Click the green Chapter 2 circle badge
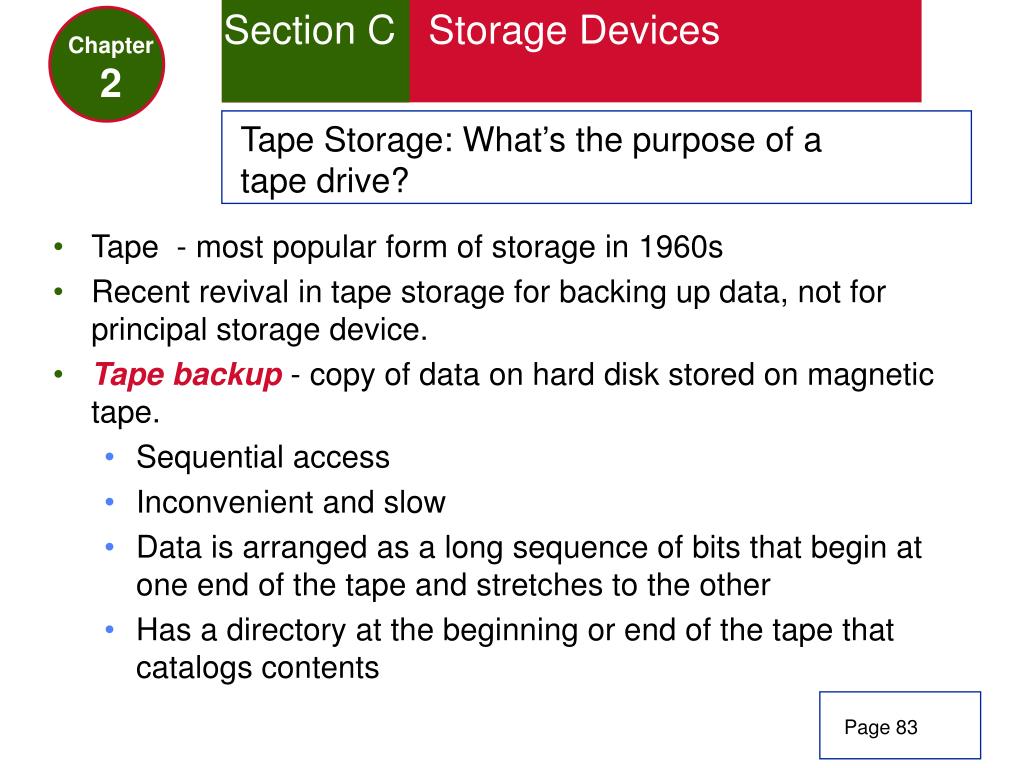1024x768 pixels. tap(106, 64)
